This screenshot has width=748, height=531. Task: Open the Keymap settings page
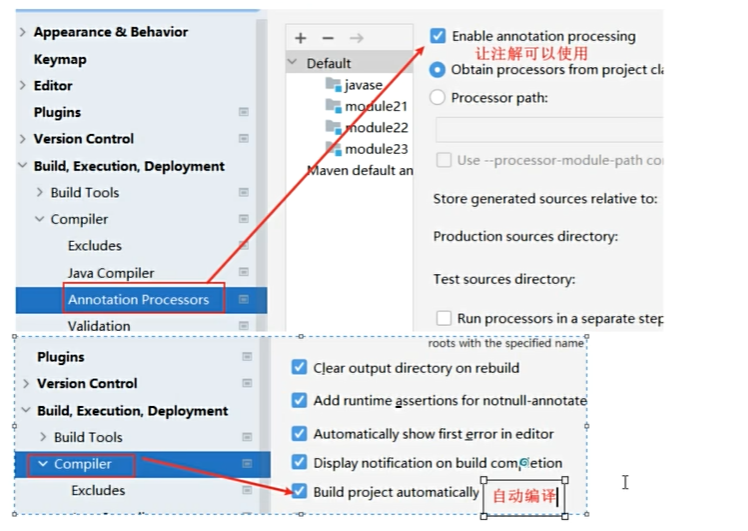pos(60,60)
